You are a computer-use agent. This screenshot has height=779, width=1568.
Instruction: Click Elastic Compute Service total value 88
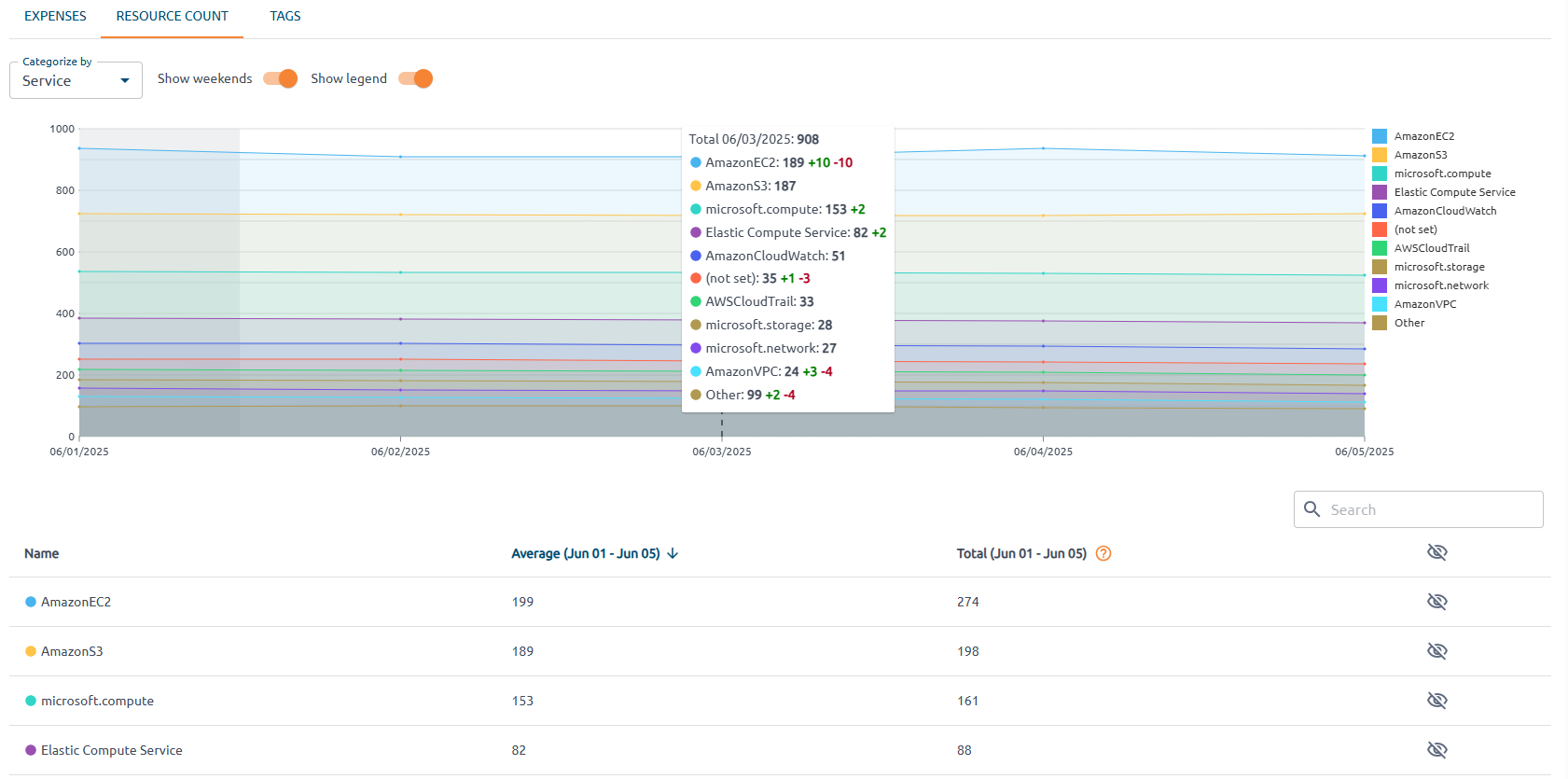point(964,750)
